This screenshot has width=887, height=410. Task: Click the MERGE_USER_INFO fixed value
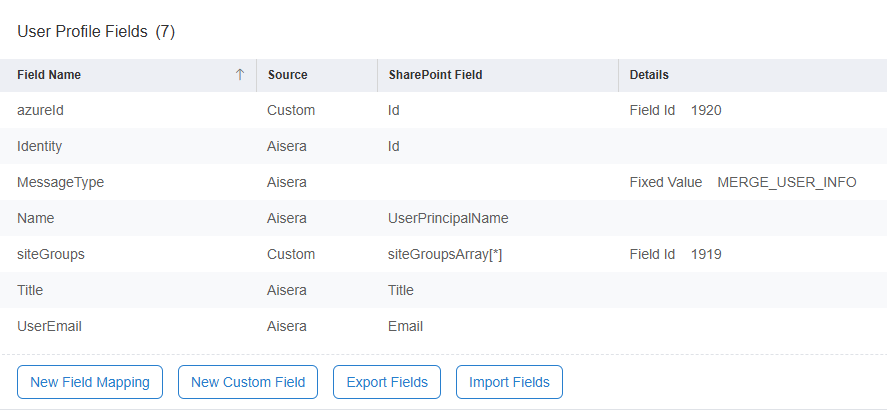tap(786, 182)
